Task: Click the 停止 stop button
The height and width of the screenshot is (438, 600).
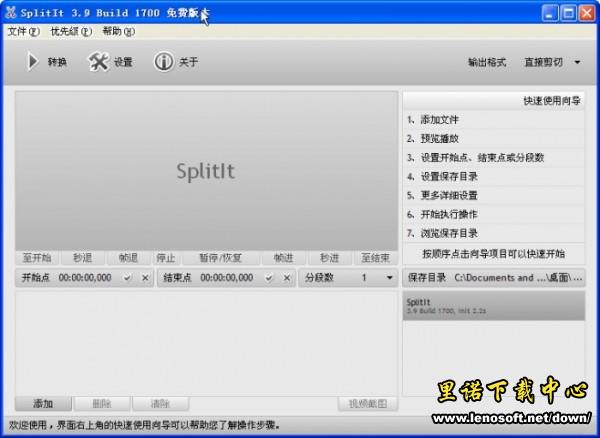Action: (x=166, y=258)
